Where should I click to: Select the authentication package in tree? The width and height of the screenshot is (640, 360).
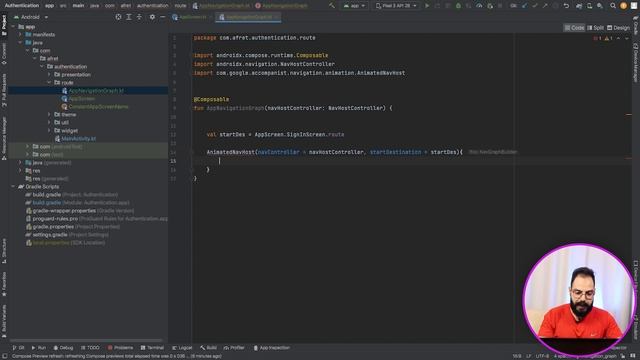click(x=70, y=67)
